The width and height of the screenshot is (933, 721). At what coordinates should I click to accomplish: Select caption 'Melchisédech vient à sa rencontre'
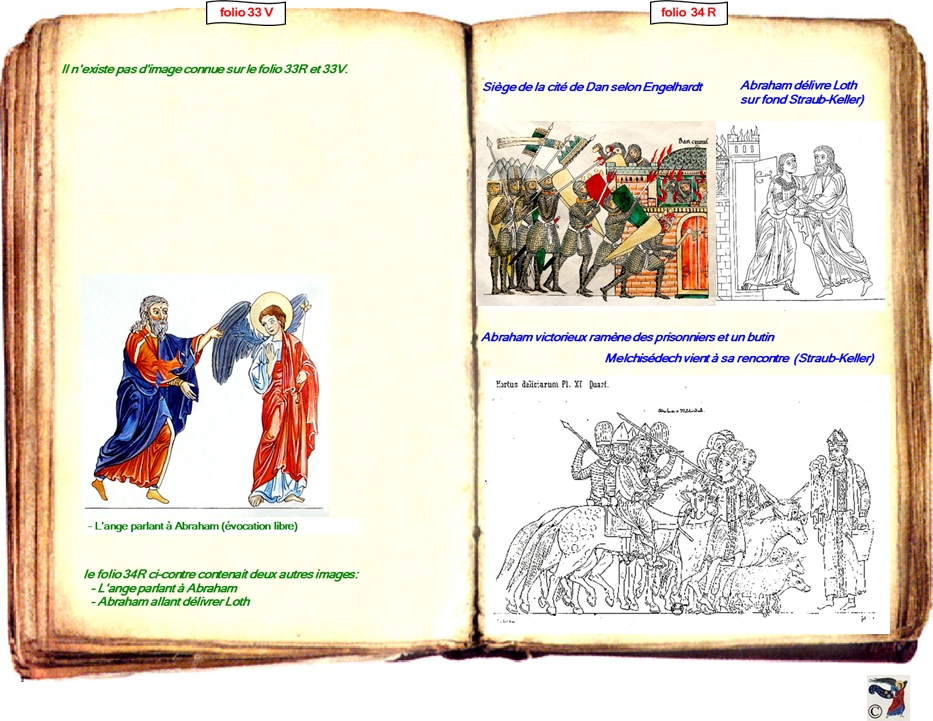coord(697,358)
